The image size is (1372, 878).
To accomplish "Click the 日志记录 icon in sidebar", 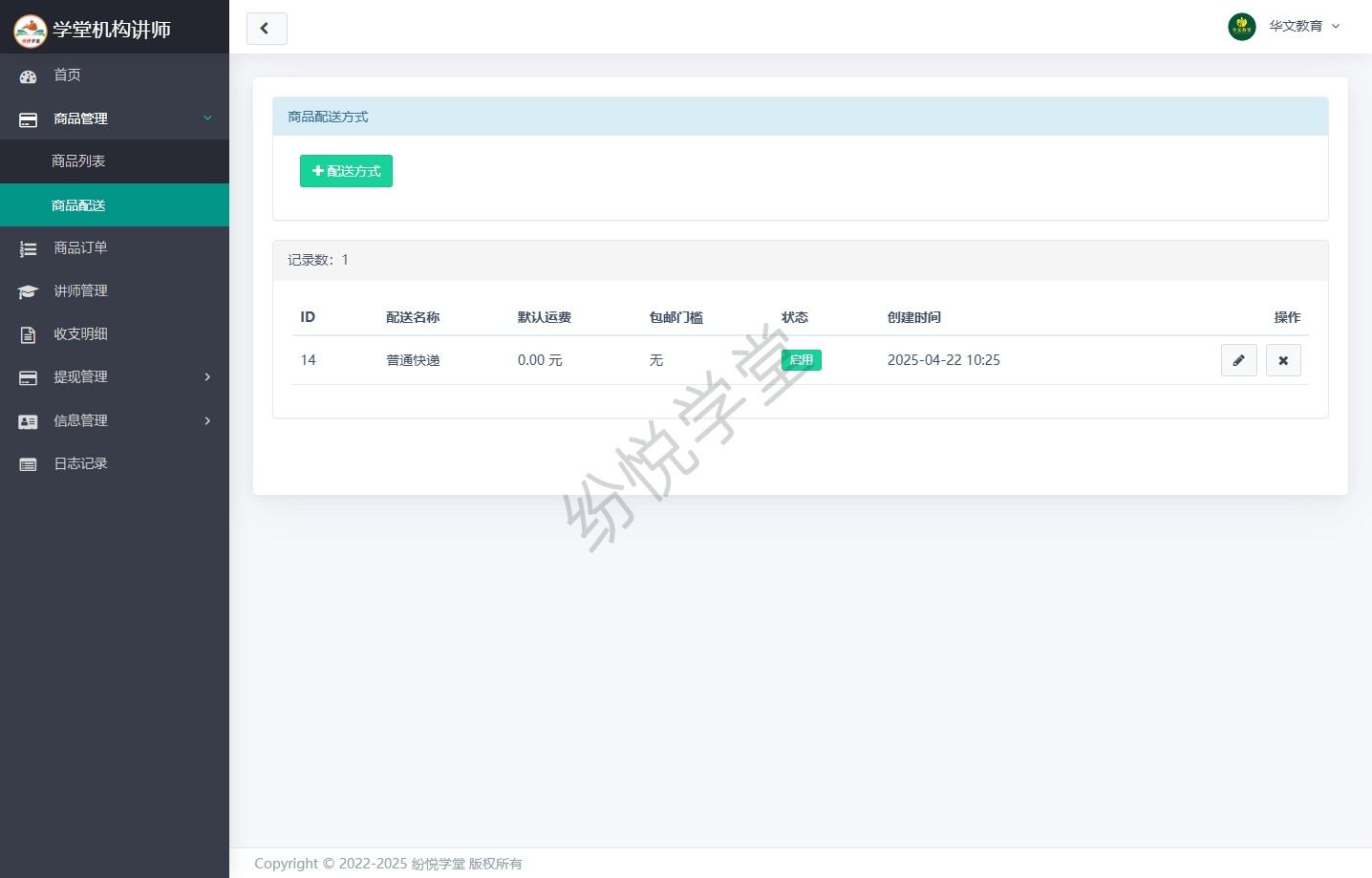I will coord(29,464).
